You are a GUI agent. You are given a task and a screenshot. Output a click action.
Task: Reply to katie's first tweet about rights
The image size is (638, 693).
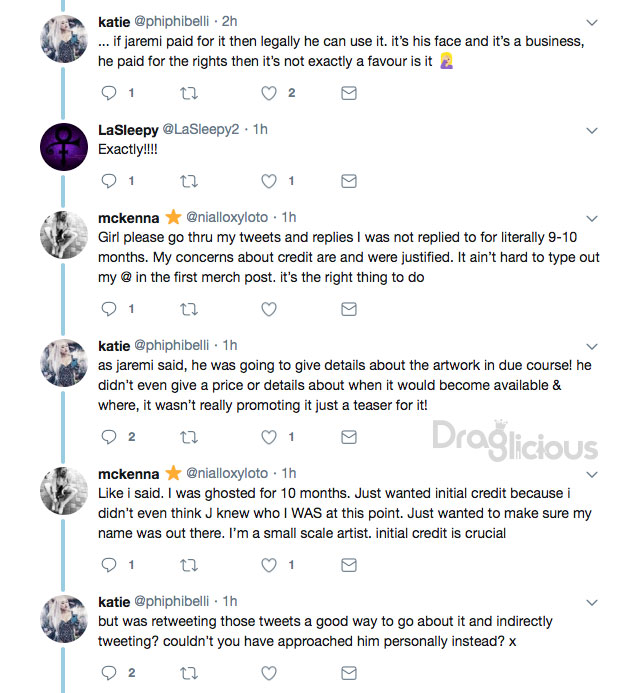click(x=110, y=94)
